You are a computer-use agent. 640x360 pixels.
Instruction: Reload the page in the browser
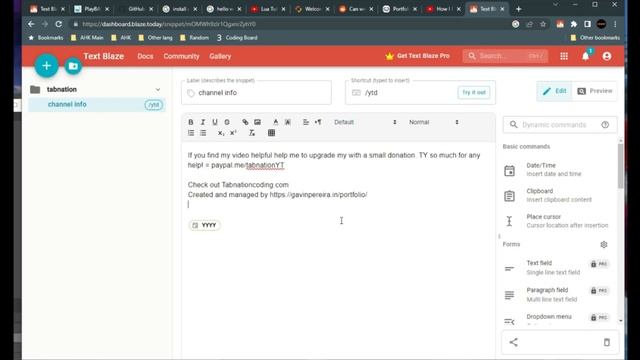pyautogui.click(x=59, y=24)
